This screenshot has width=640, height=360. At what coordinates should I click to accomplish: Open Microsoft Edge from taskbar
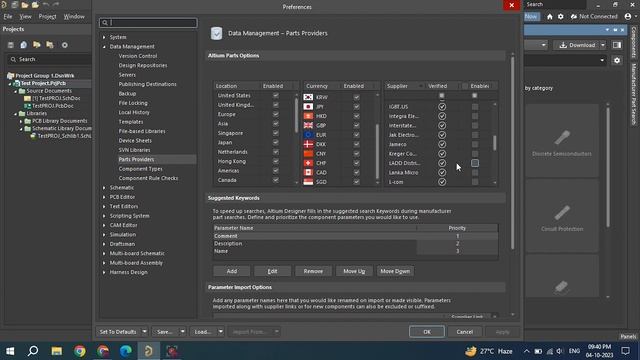126,351
